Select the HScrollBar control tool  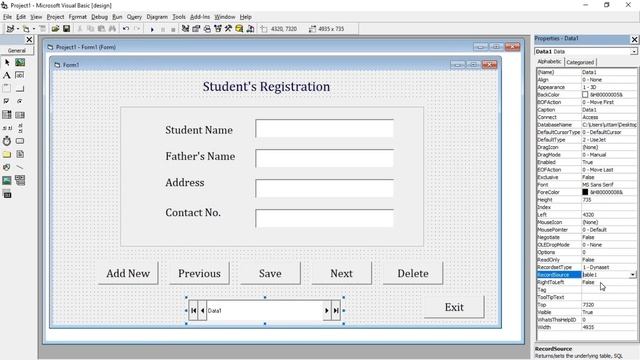(7, 128)
